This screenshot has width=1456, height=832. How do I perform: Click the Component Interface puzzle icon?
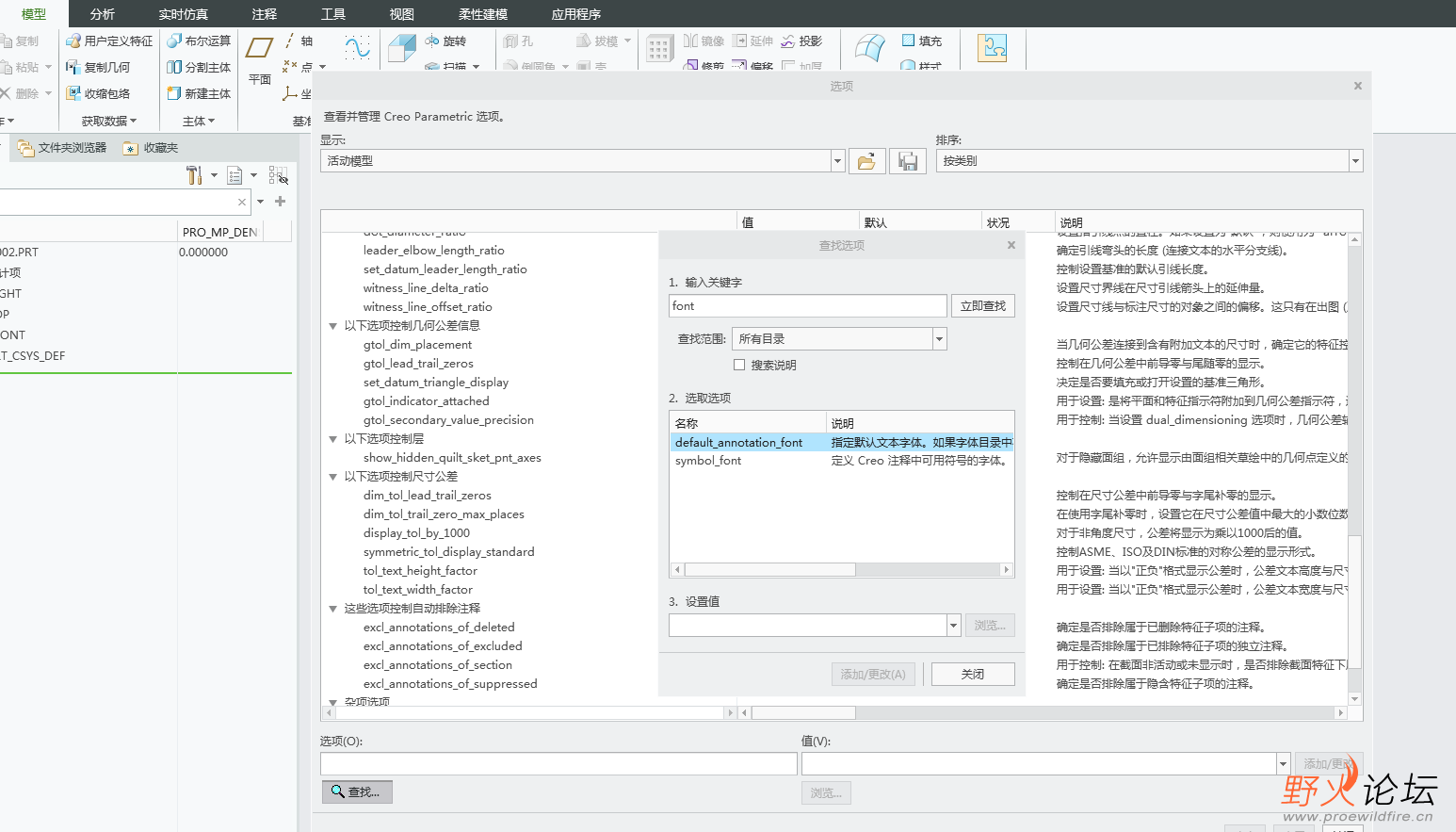(x=992, y=47)
